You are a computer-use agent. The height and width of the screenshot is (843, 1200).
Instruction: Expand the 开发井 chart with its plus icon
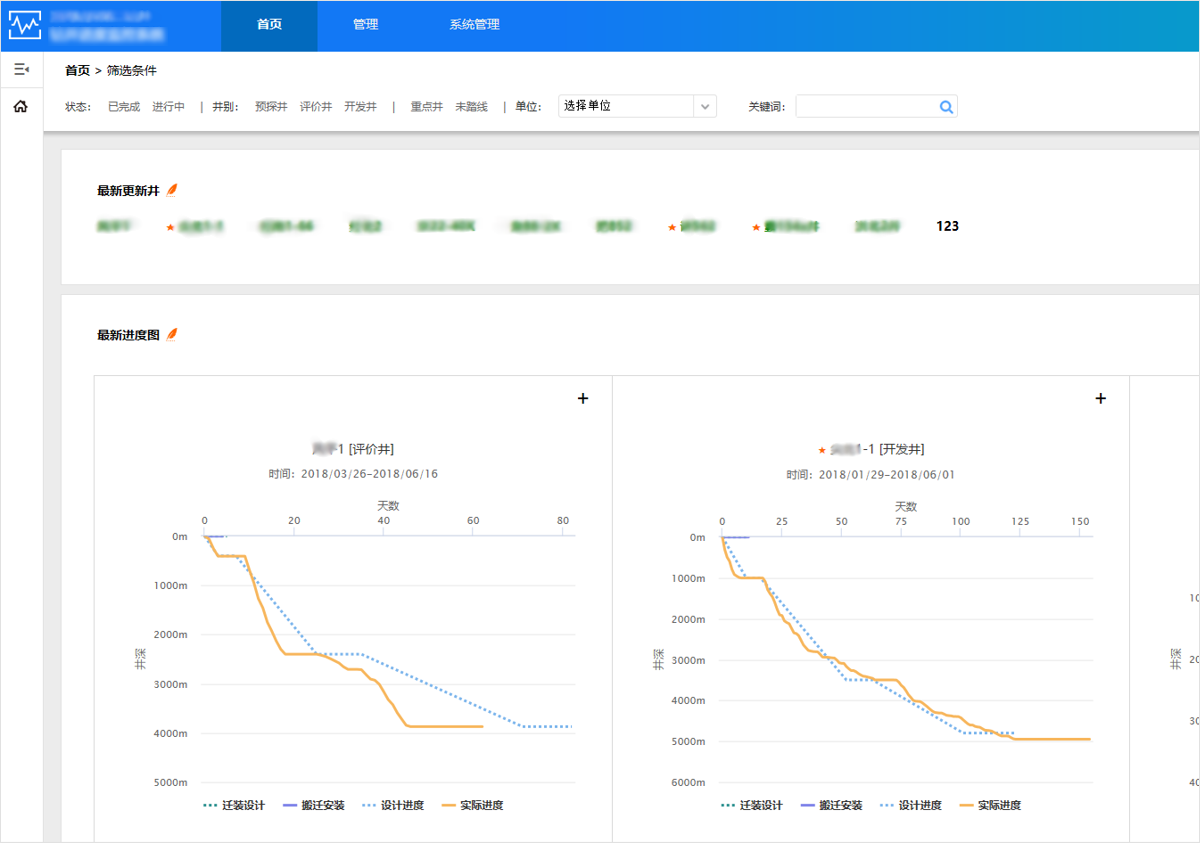coord(1101,399)
